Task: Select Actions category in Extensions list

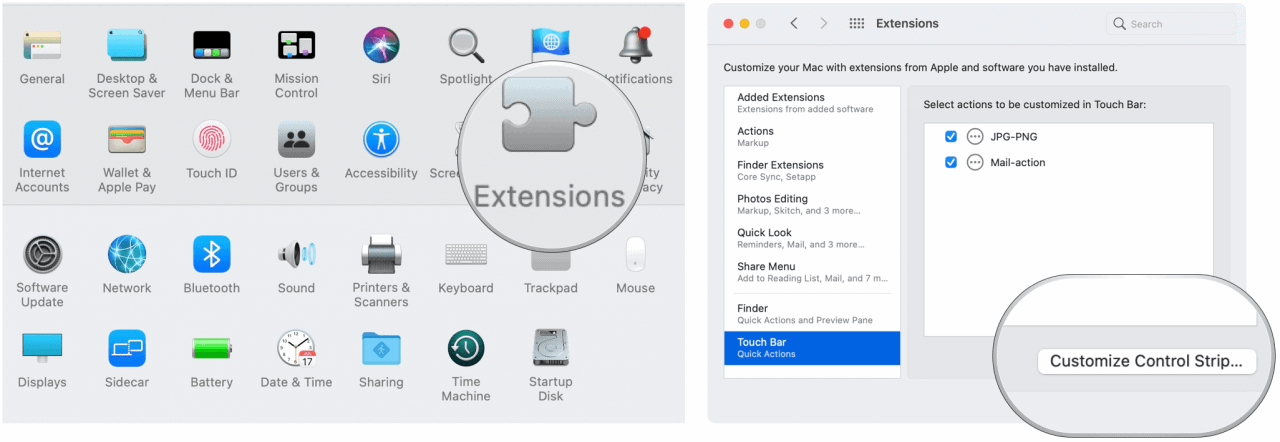Action: (x=812, y=136)
